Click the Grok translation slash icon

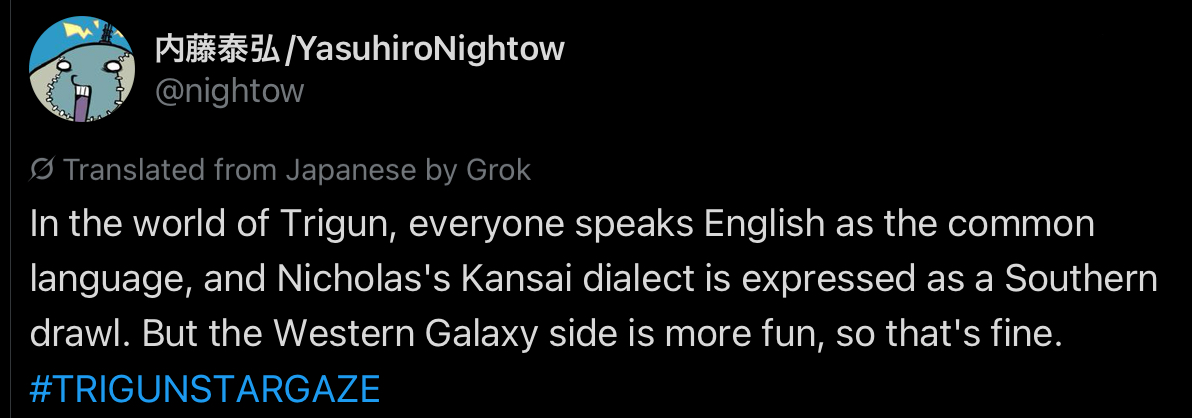42,170
